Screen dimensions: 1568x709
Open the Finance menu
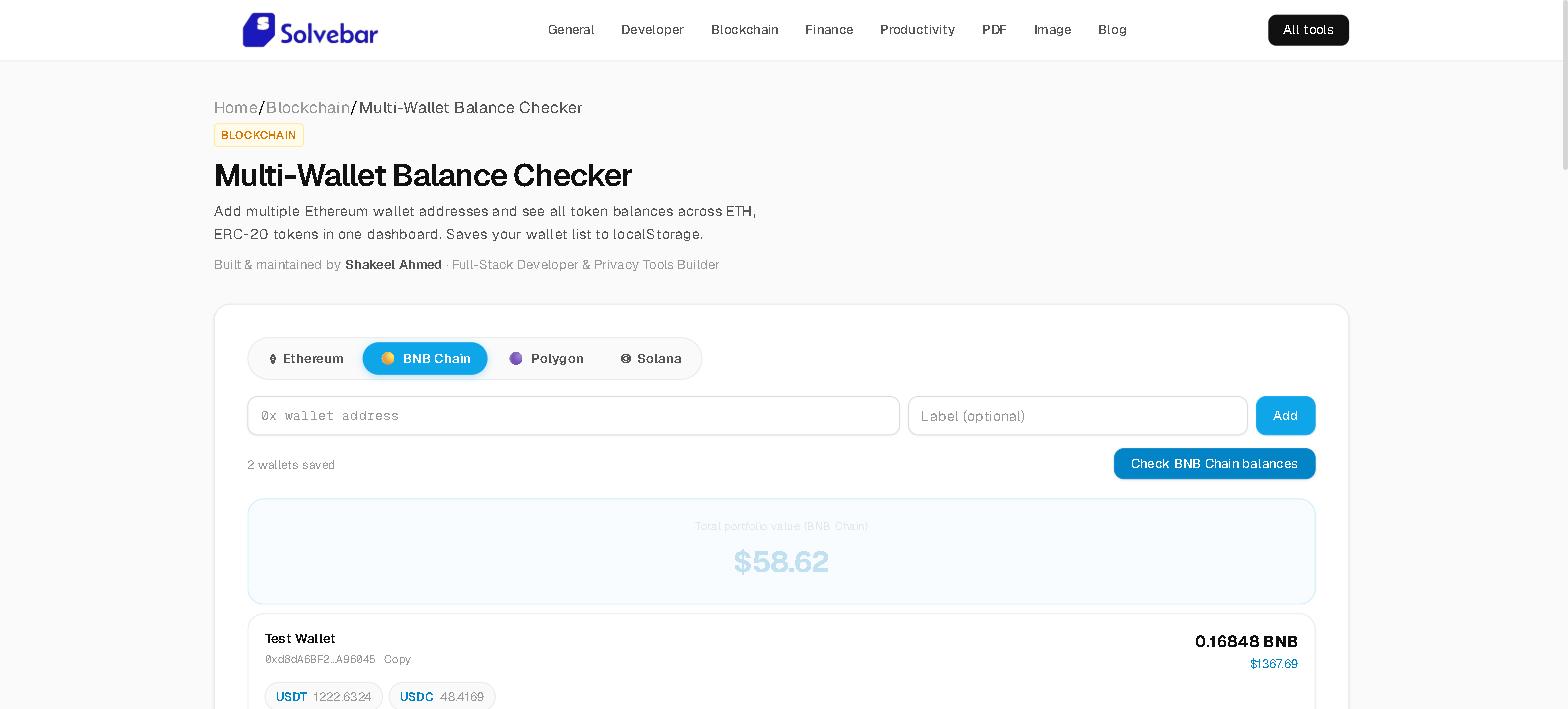coord(829,30)
